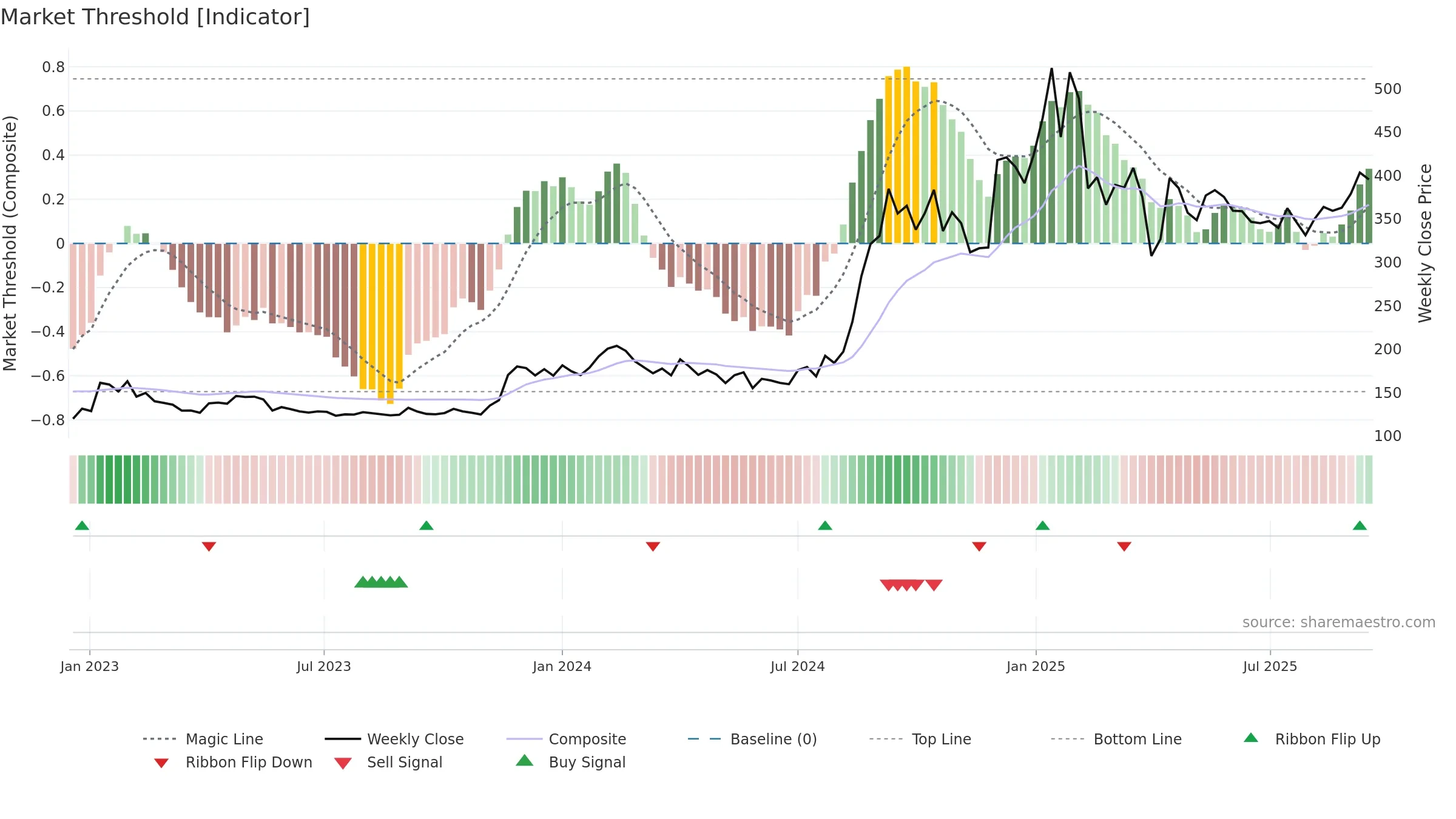Toggle Bottom Line legend entry
The image size is (1456, 819).
click(1116, 739)
